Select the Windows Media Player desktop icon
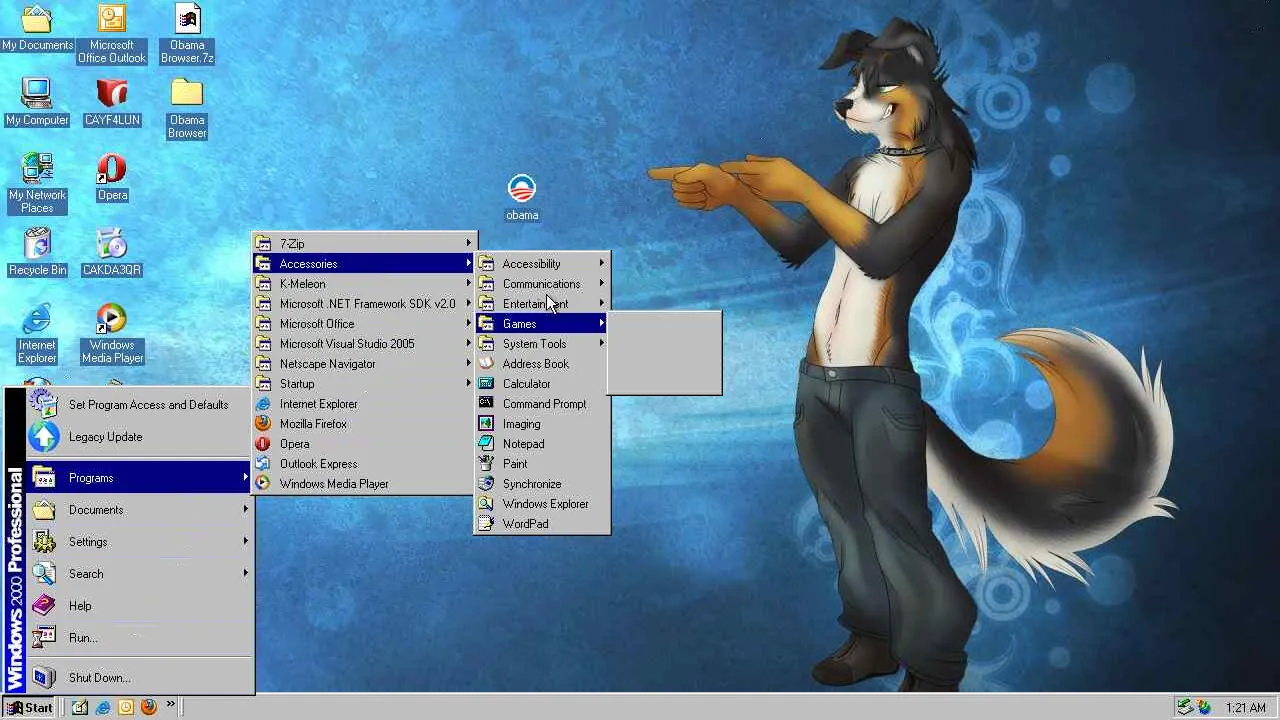 [112, 334]
